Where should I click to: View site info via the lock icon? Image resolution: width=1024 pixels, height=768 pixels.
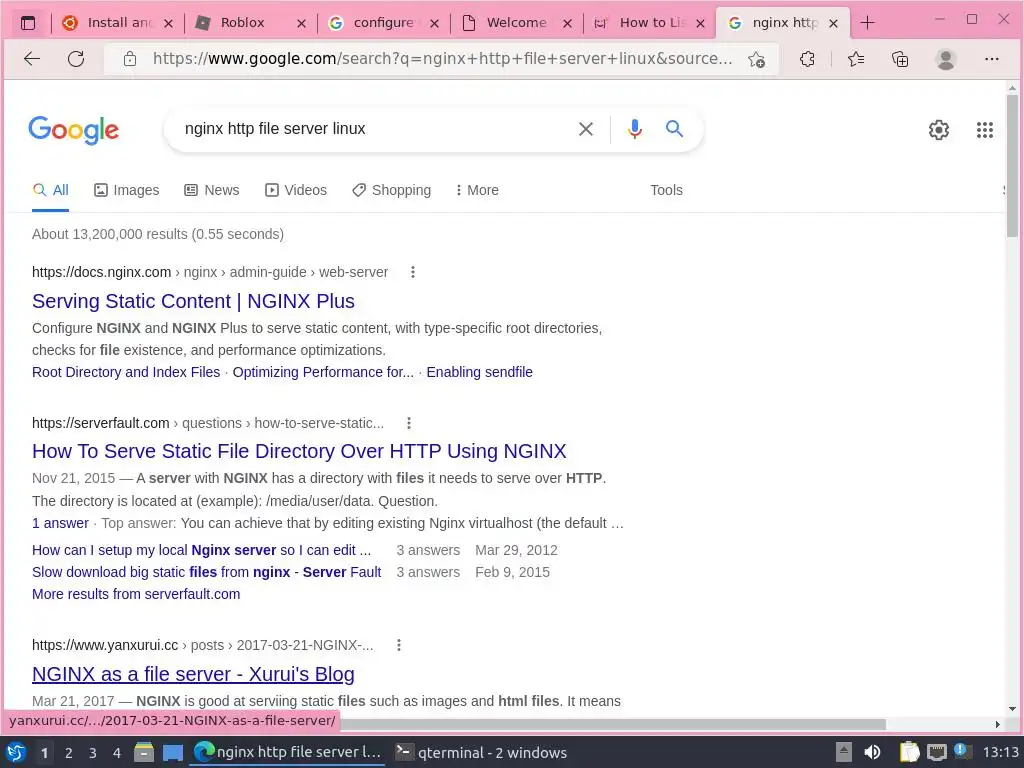point(130,59)
